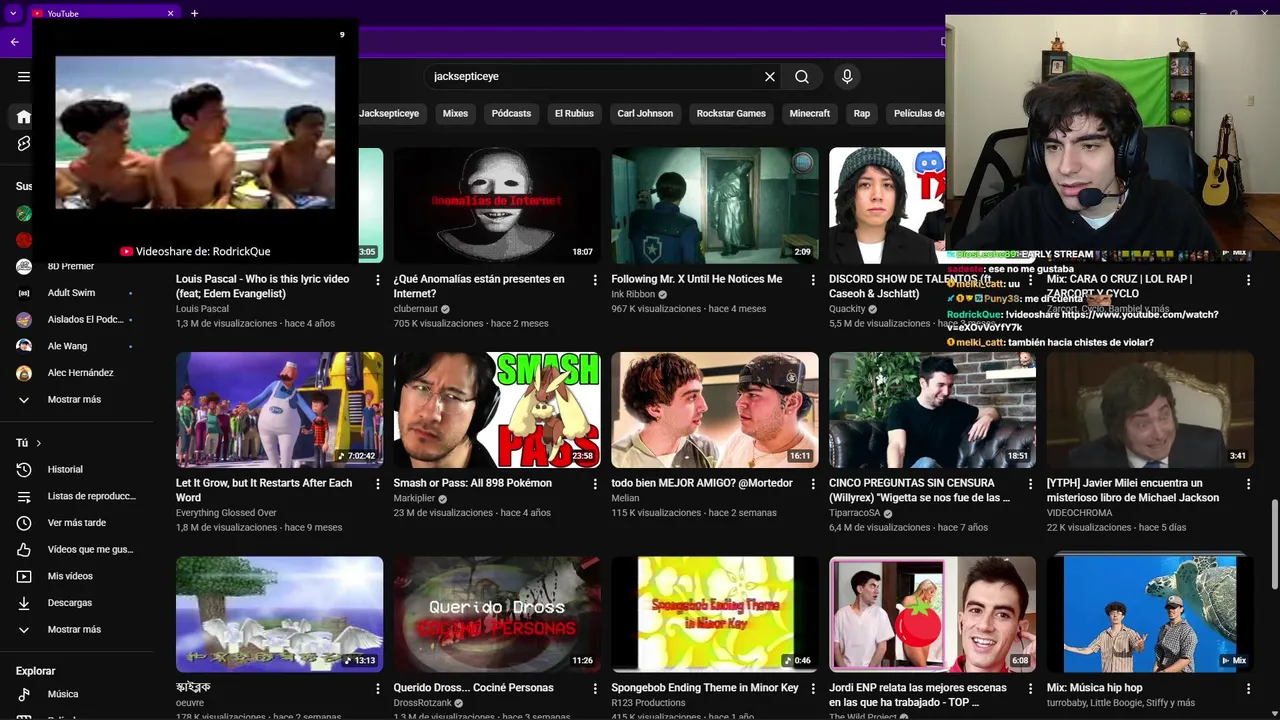This screenshot has width=1280, height=720.
Task: Open Videos que me gustan list
Action: click(x=78, y=550)
